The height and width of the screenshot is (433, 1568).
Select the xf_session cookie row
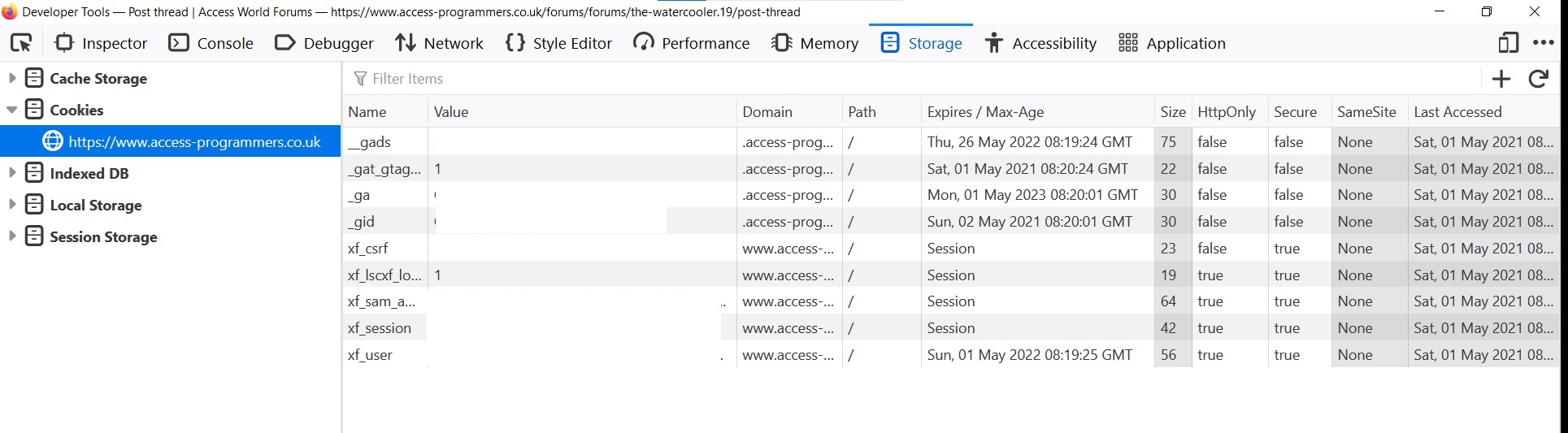pyautogui.click(x=951, y=328)
